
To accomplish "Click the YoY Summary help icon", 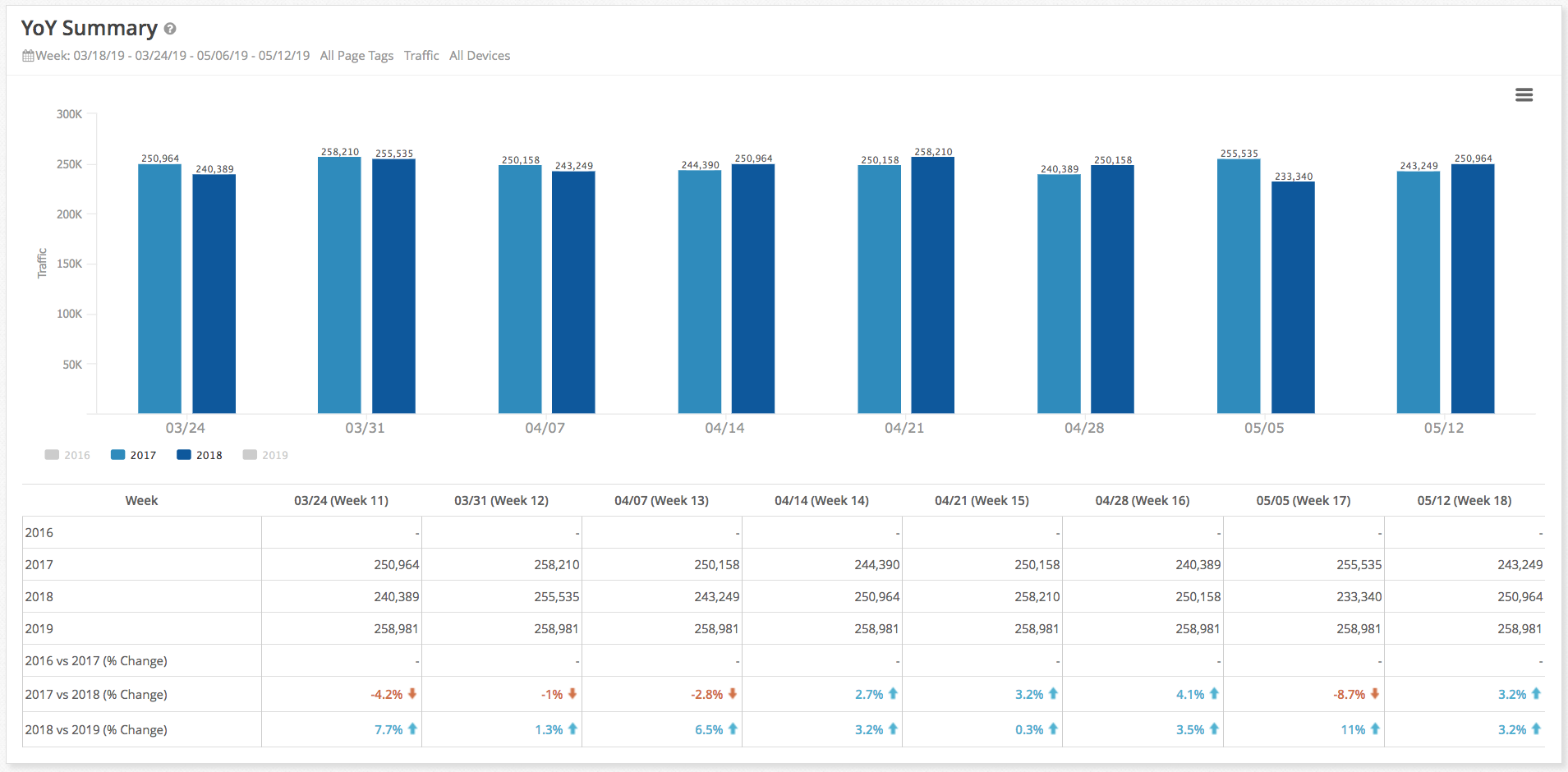I will [170, 29].
